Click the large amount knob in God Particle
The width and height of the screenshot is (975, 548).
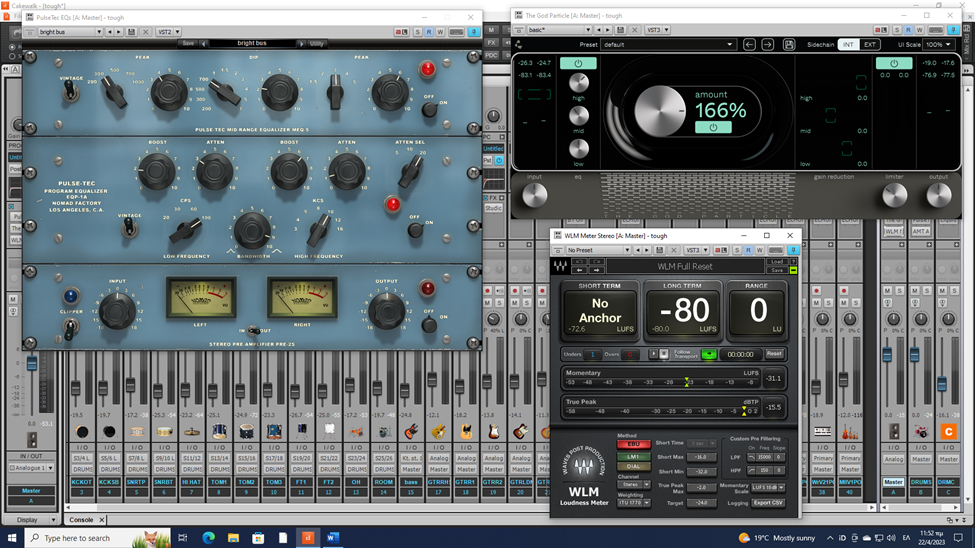(x=659, y=112)
